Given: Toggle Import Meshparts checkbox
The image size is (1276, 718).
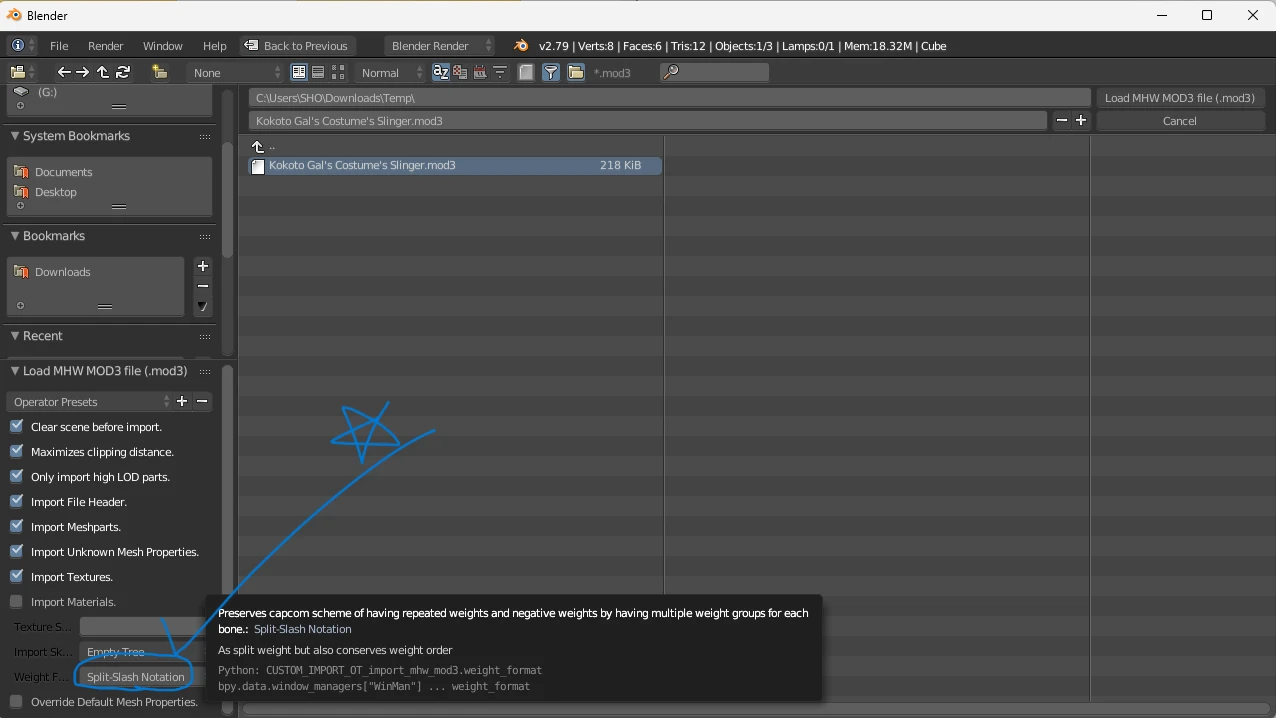Looking at the screenshot, I should pyautogui.click(x=16, y=526).
